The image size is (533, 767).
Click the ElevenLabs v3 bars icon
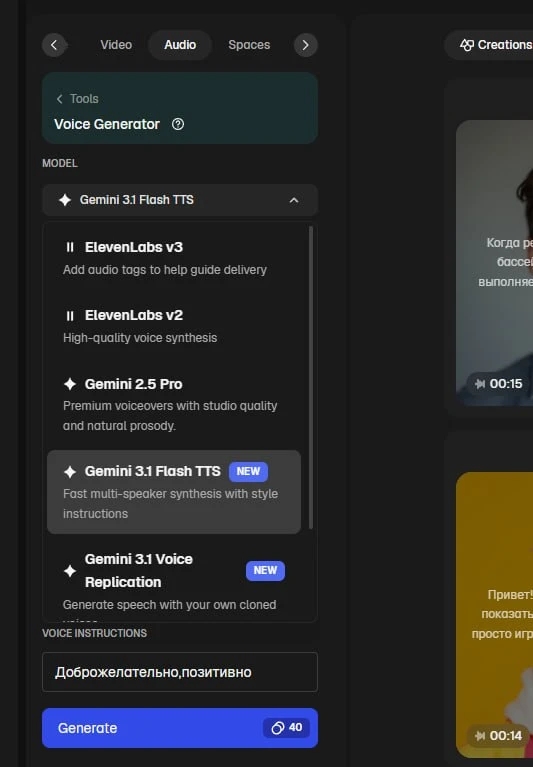click(70, 248)
